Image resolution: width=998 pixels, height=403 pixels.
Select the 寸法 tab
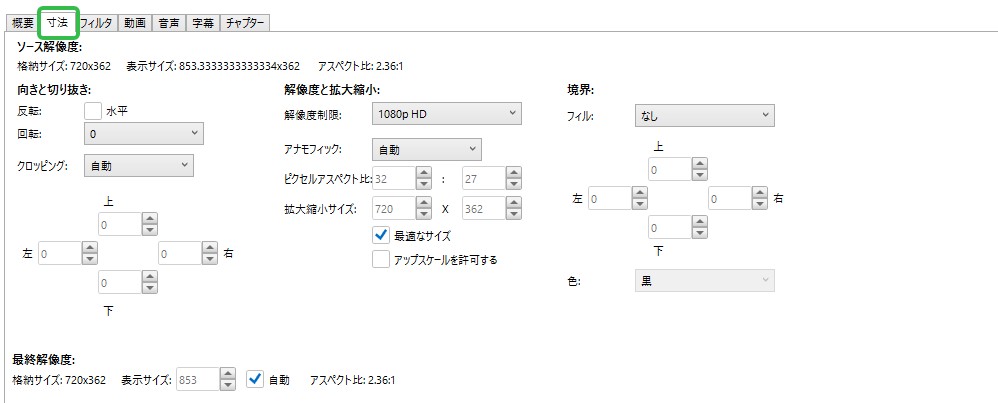pos(57,23)
